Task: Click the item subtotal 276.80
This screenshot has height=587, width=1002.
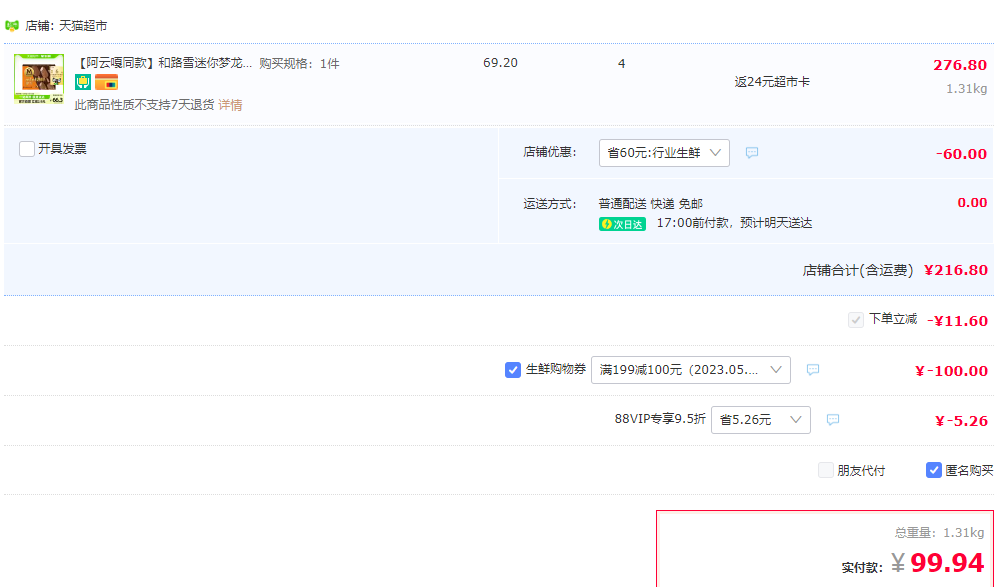Action: coord(960,65)
